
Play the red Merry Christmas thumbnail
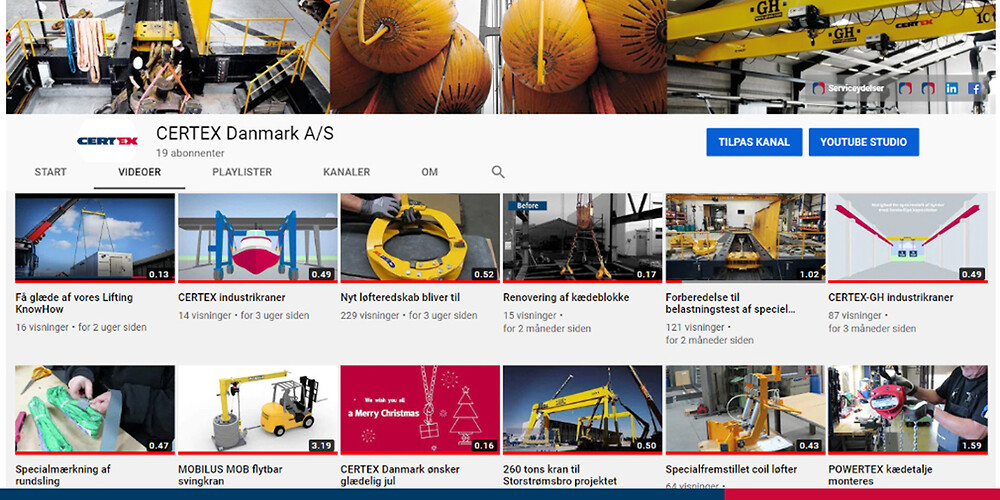(420, 409)
